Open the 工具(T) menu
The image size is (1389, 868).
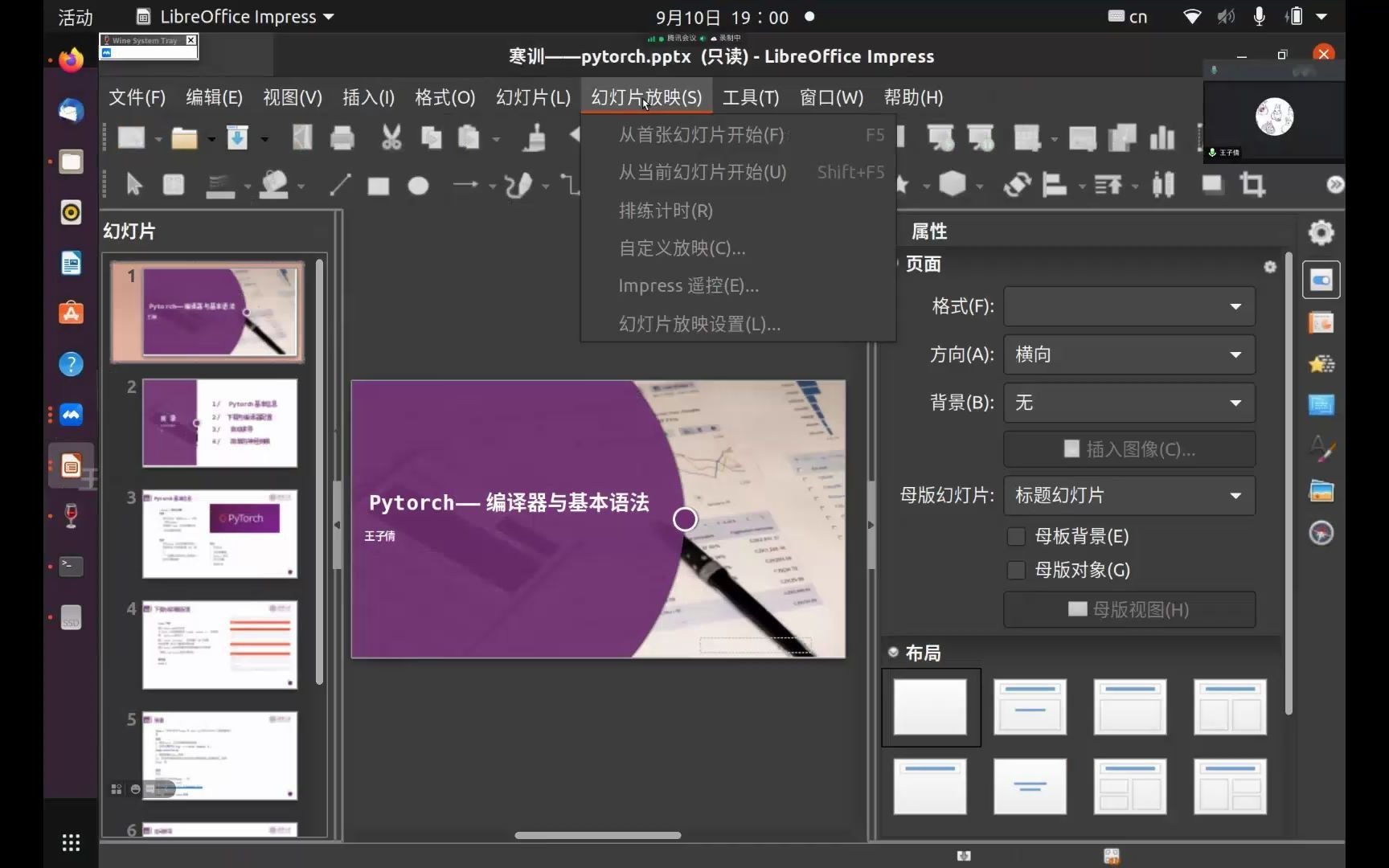(x=751, y=97)
